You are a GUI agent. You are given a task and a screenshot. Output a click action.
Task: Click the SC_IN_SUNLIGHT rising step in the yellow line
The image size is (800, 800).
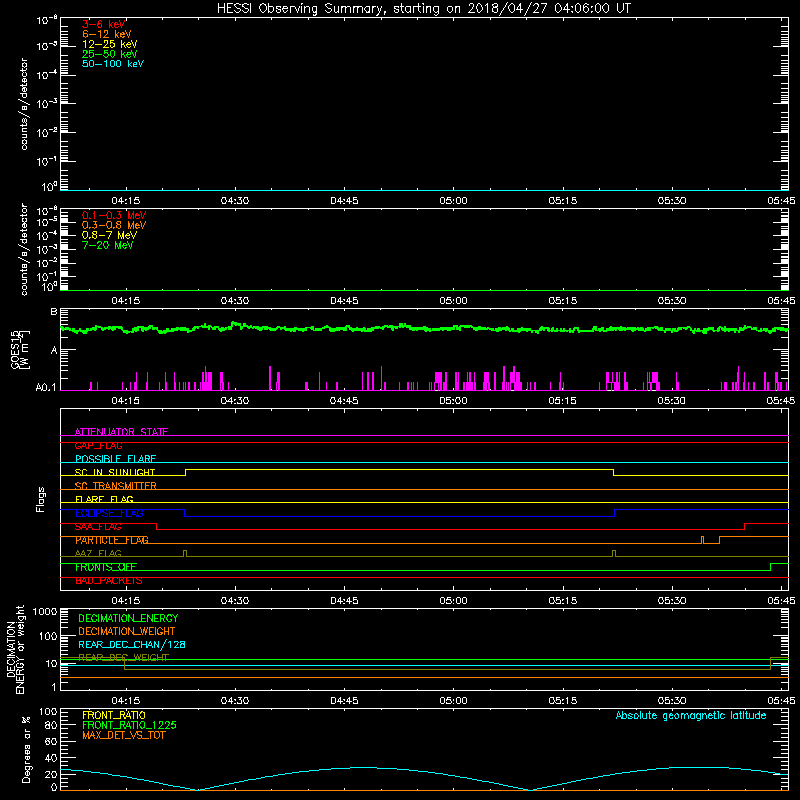pyautogui.click(x=185, y=472)
